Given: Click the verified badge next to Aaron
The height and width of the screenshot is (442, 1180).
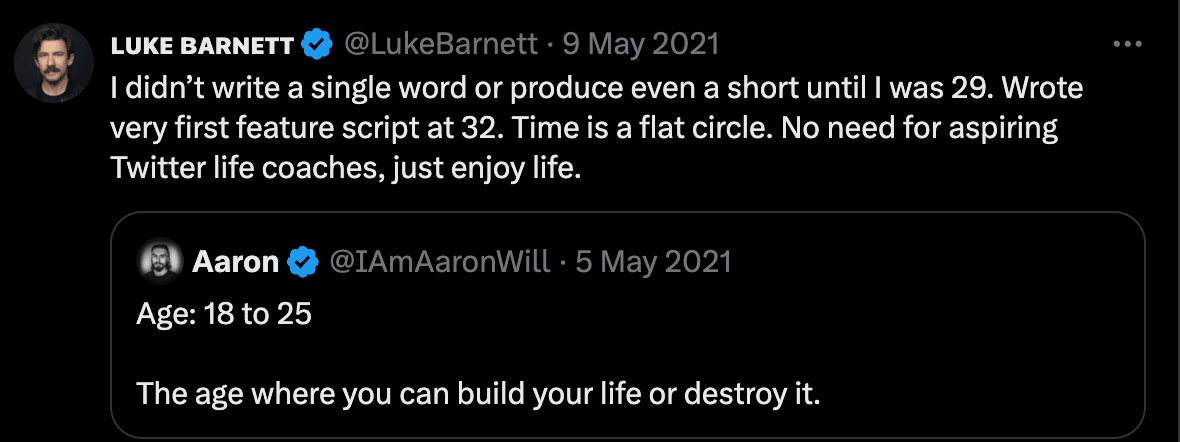Looking at the screenshot, I should click(x=302, y=263).
